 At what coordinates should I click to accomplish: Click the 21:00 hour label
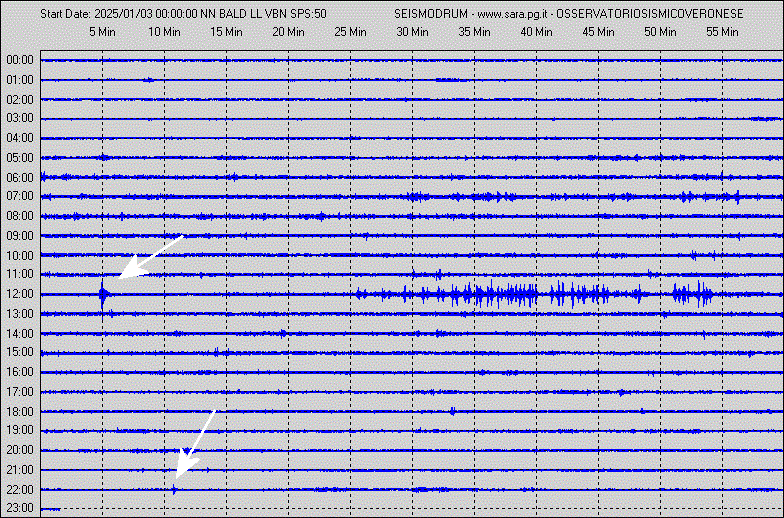pos(20,470)
